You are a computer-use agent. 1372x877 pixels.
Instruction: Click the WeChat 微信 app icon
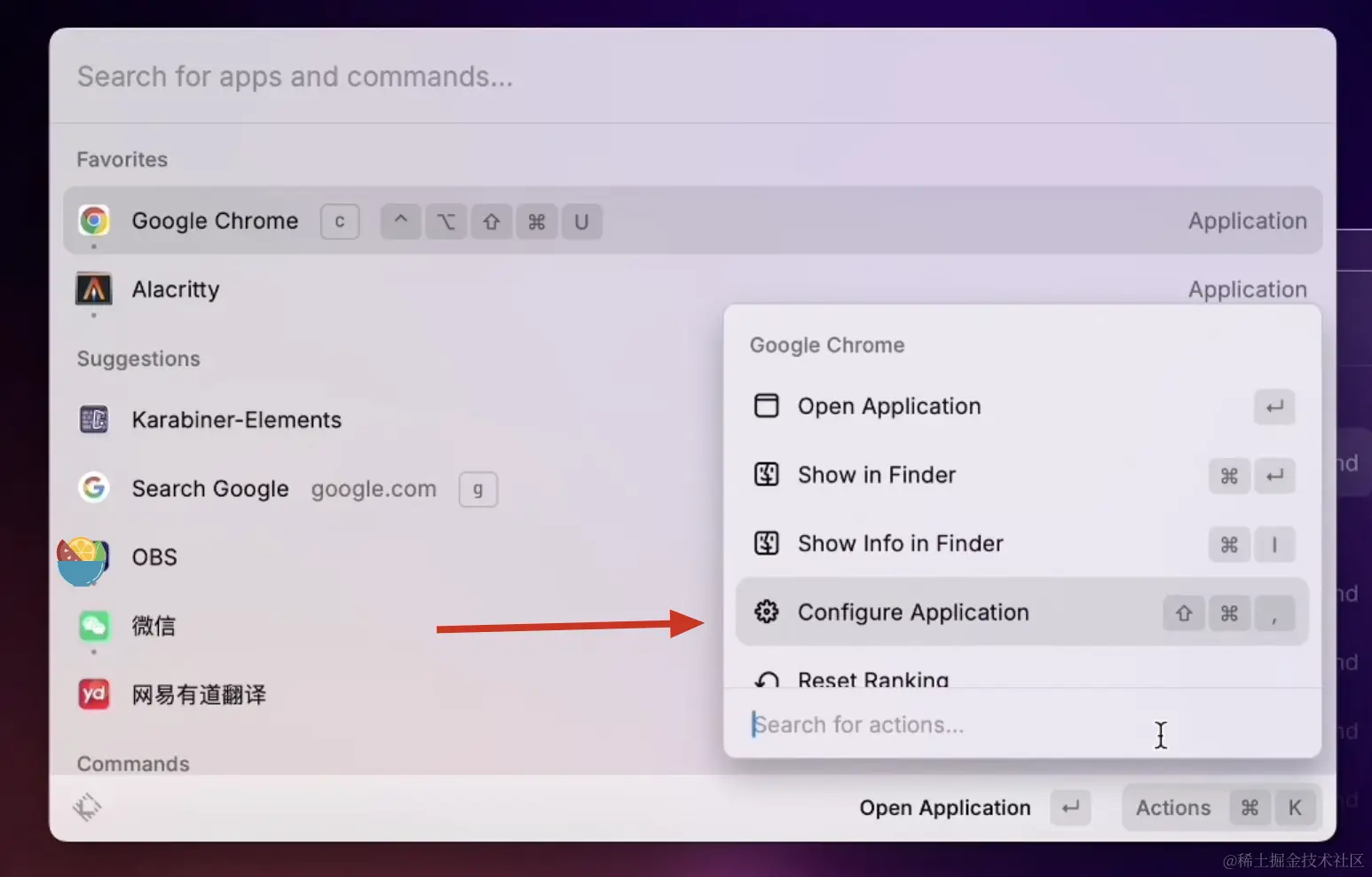[94, 626]
